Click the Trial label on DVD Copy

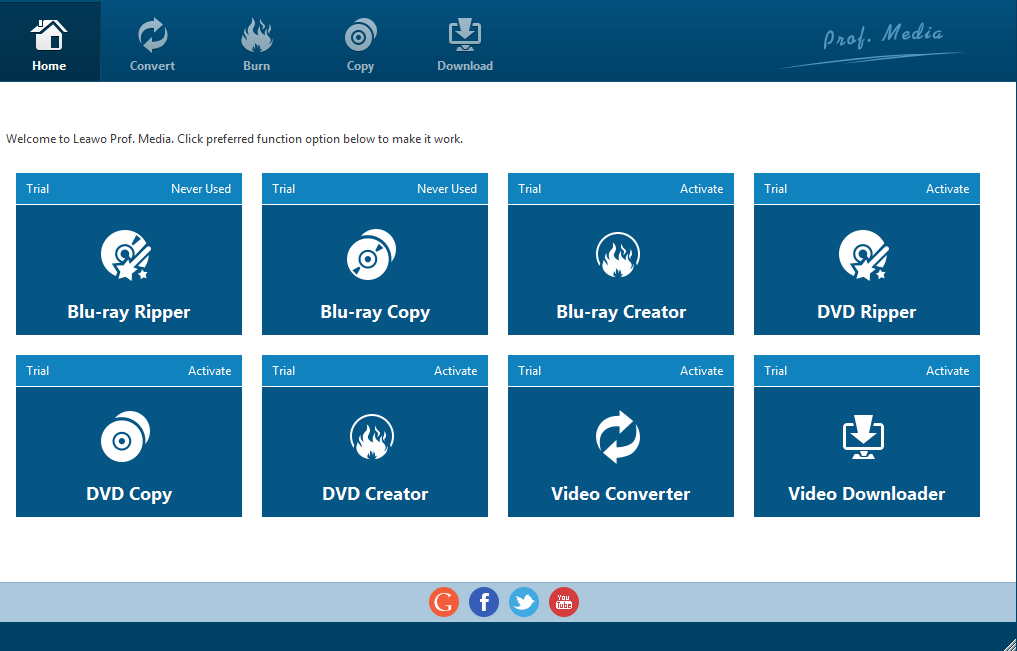(x=38, y=371)
